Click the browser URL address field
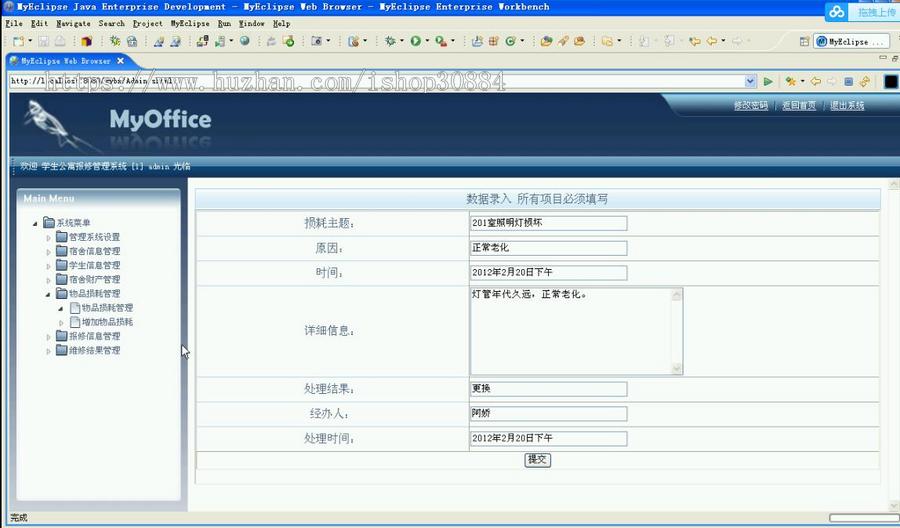Screen dimensions: 900x528 (x=376, y=81)
